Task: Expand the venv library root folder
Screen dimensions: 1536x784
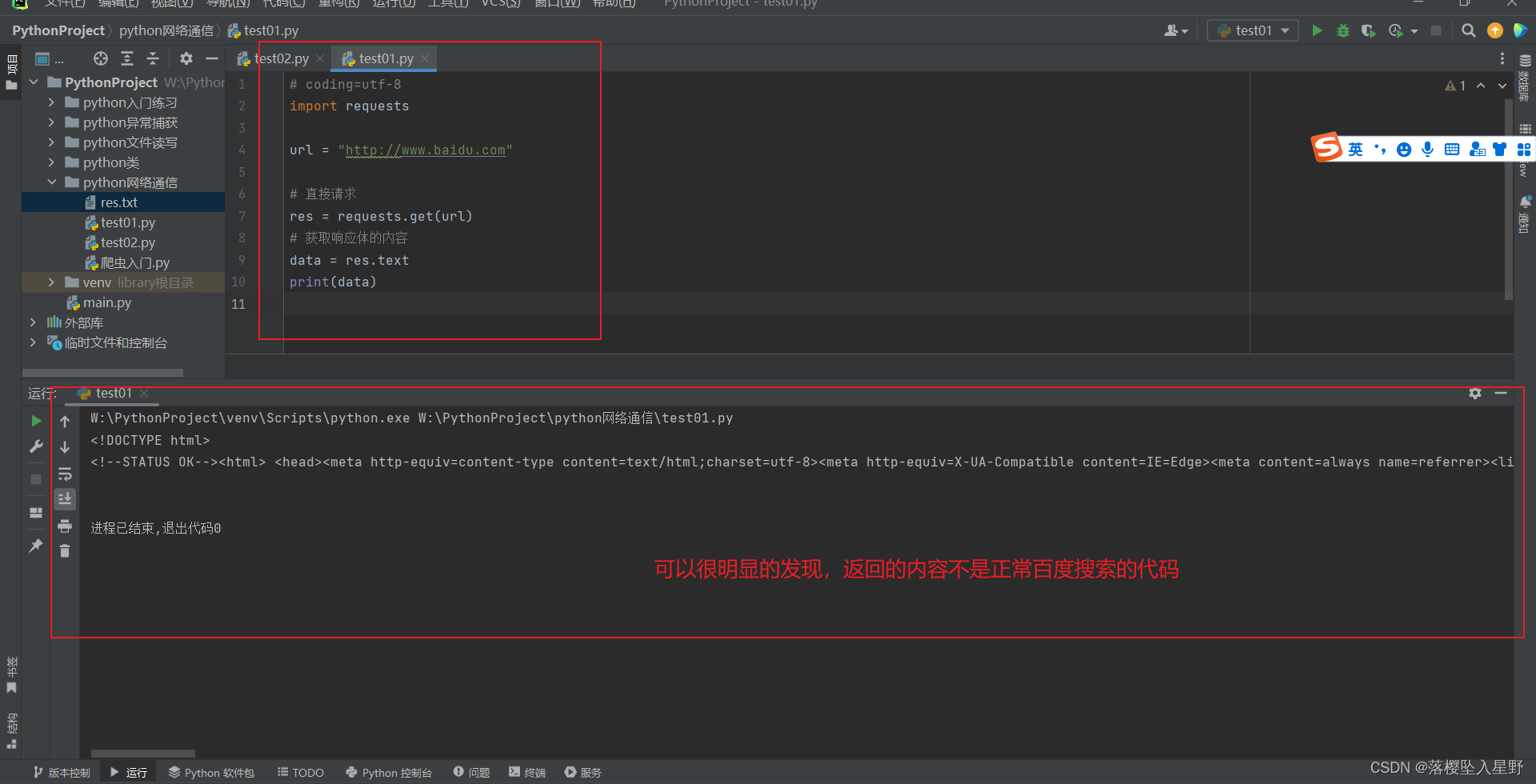Action: click(51, 282)
